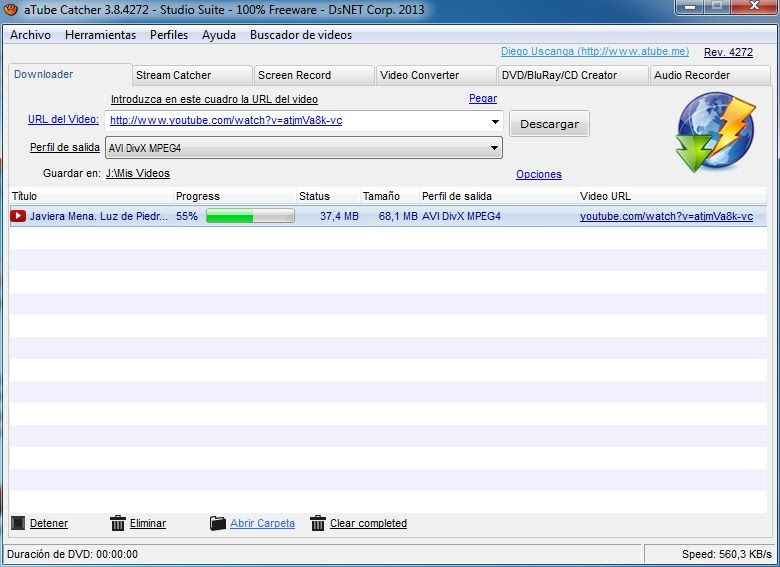Screen dimensions: 780x567
Task: Click the Guardar en: label
Action: pyautogui.click(x=72, y=173)
